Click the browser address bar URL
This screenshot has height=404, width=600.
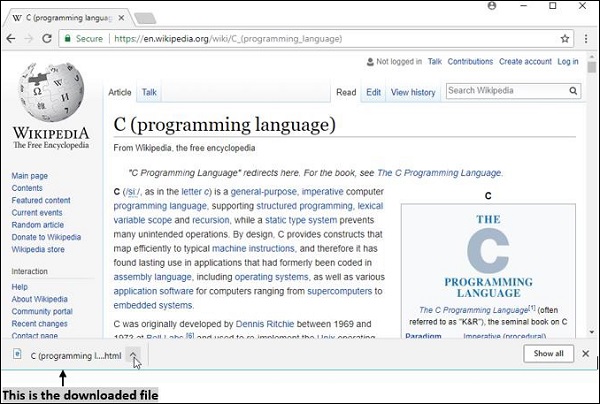(x=228, y=39)
